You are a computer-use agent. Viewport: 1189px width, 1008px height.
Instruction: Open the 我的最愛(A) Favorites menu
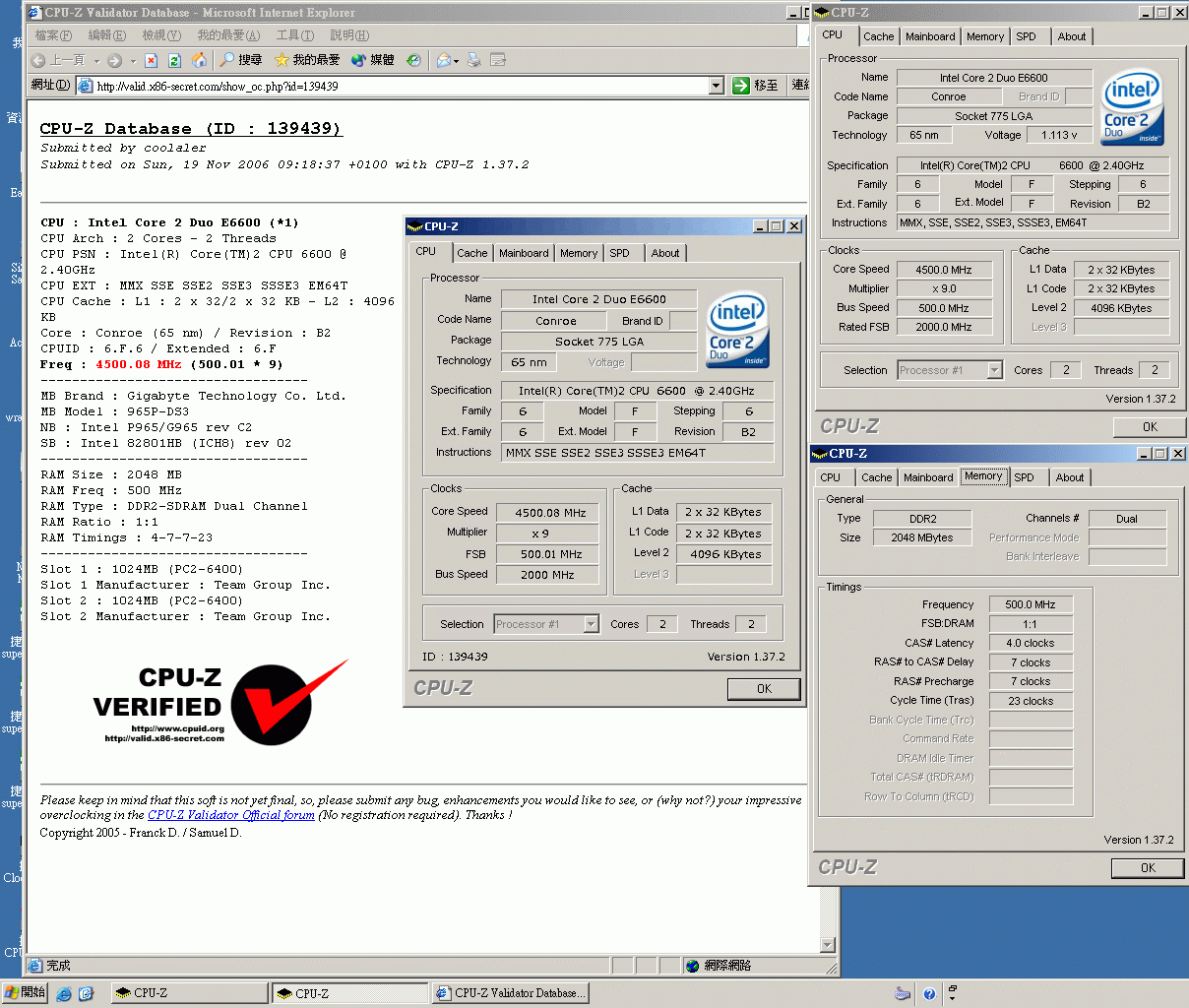tap(229, 35)
